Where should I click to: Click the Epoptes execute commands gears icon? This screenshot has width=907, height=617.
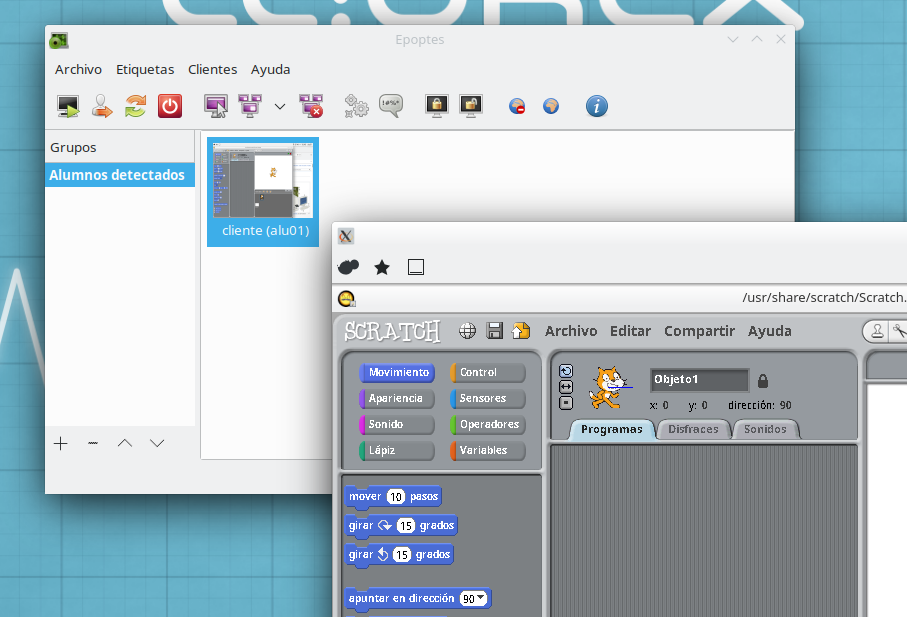tap(356, 105)
